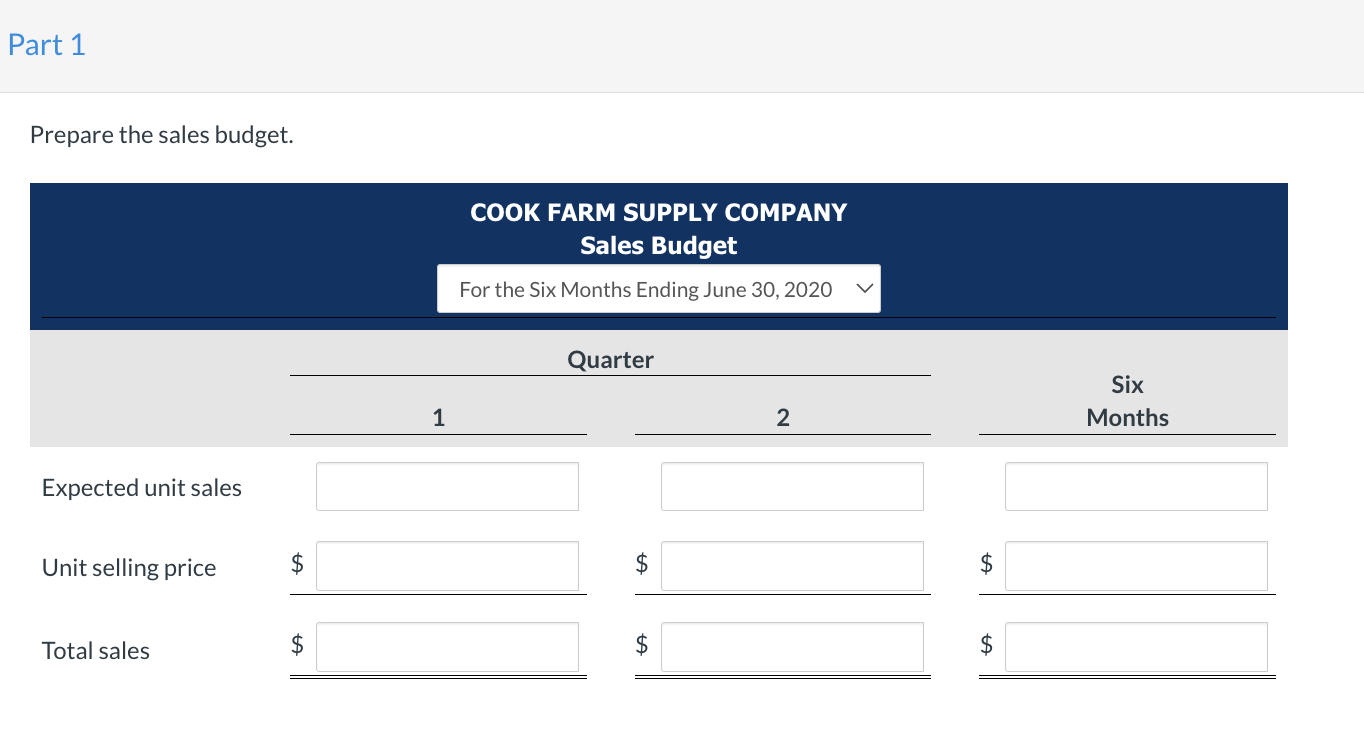Click the Unit selling price row label

(129, 568)
